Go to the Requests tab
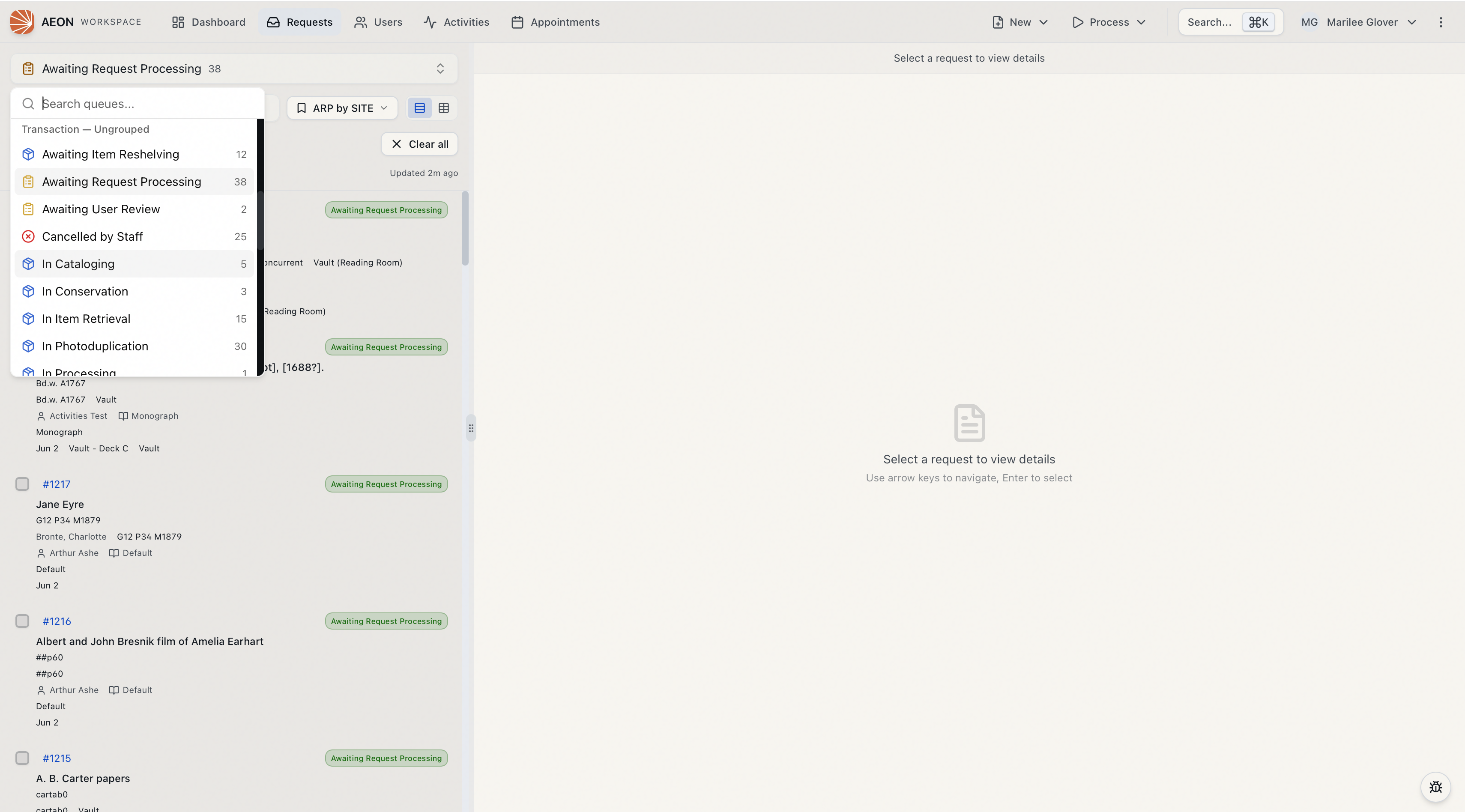The image size is (1465, 812). pyautogui.click(x=299, y=21)
